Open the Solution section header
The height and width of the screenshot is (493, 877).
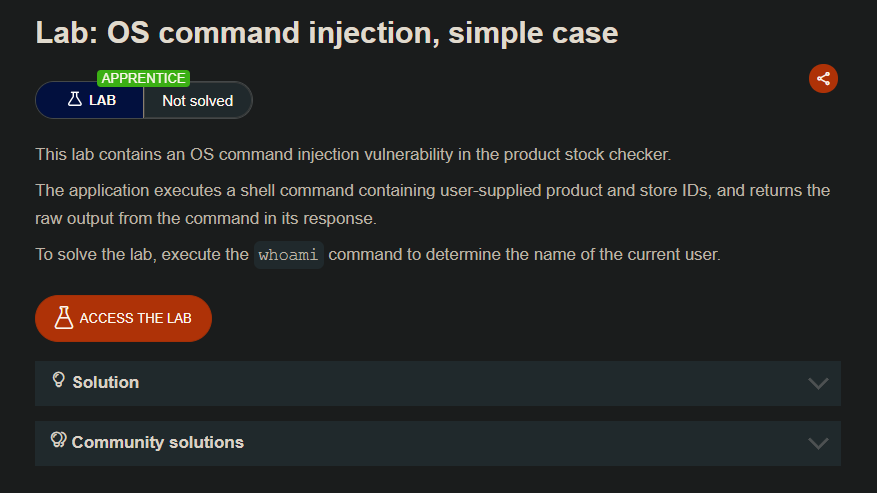click(437, 383)
